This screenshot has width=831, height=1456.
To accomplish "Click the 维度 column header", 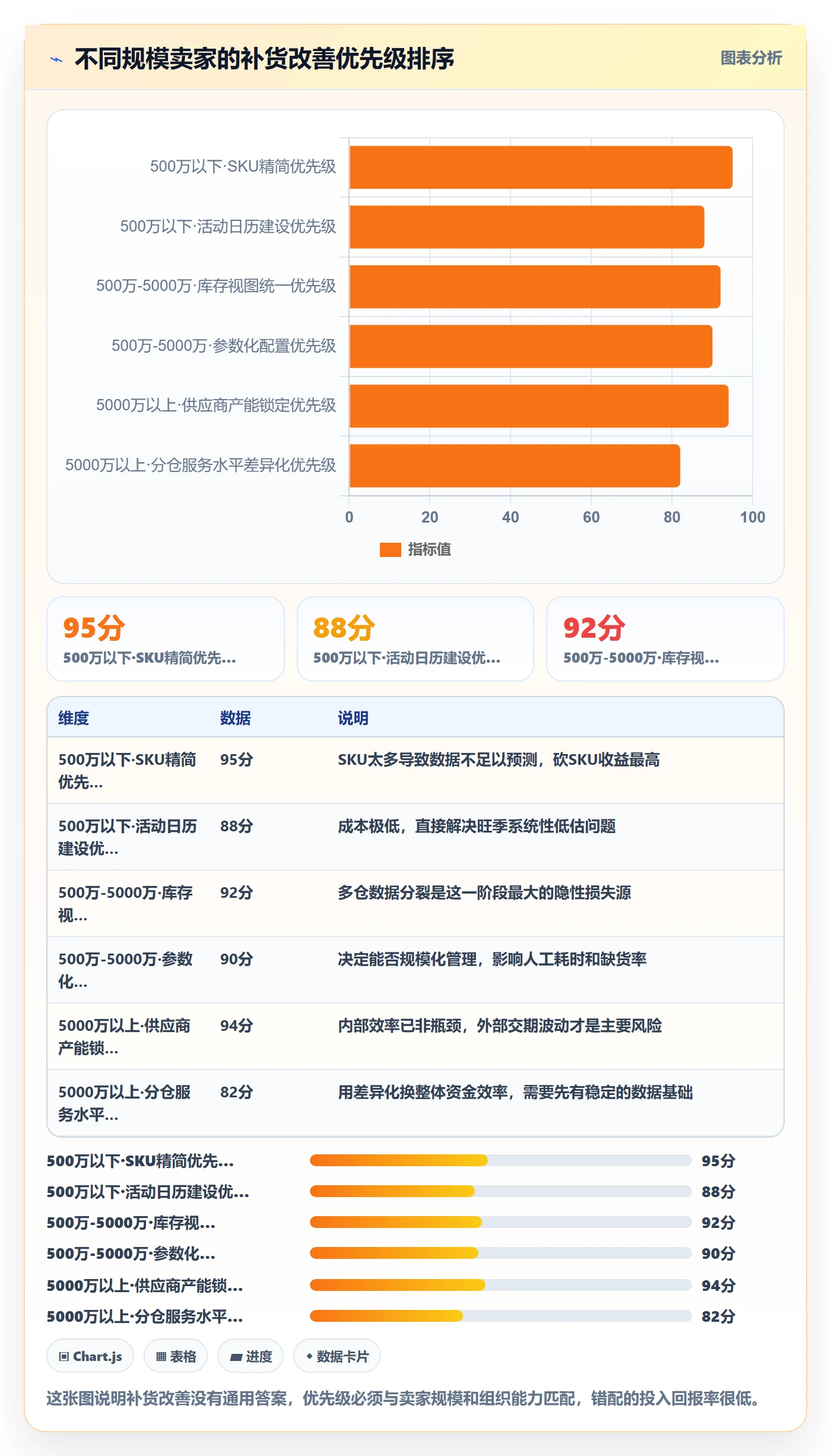I will pos(74,718).
